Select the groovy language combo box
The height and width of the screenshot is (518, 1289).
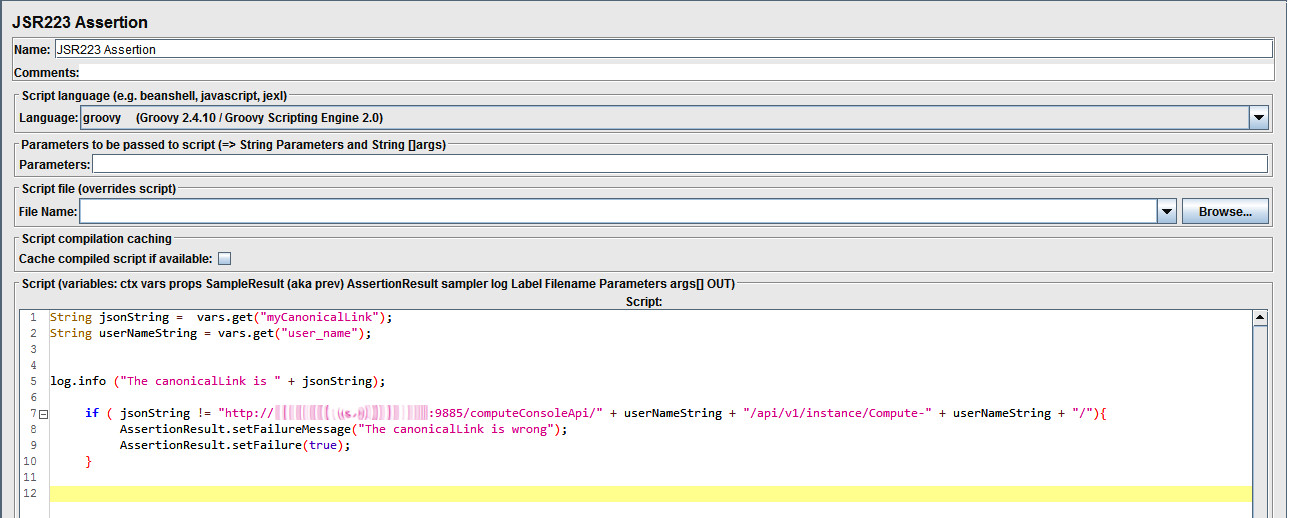(674, 118)
